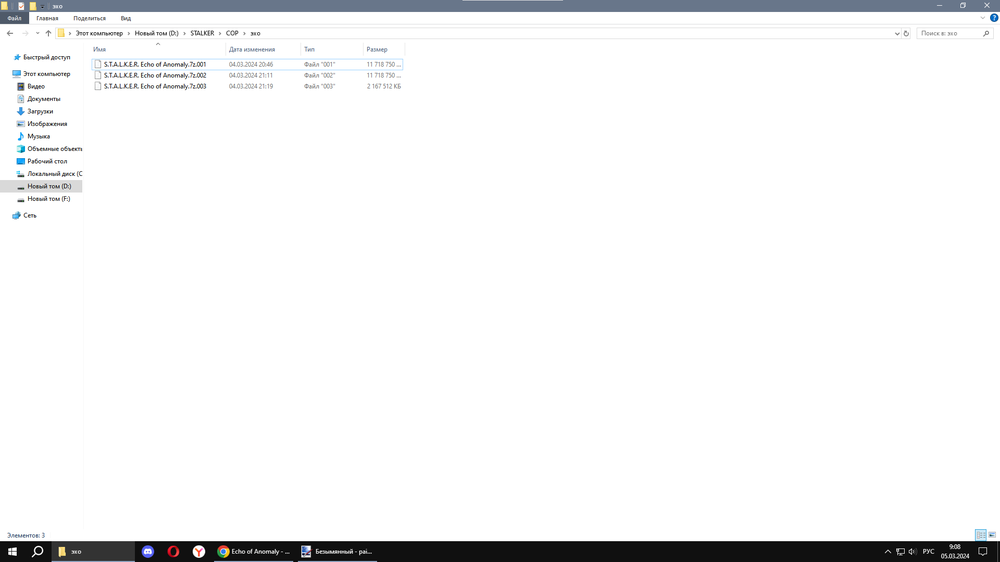Switch to large icons view in status bar
Viewport: 1000px width, 562px height.
click(x=992, y=535)
